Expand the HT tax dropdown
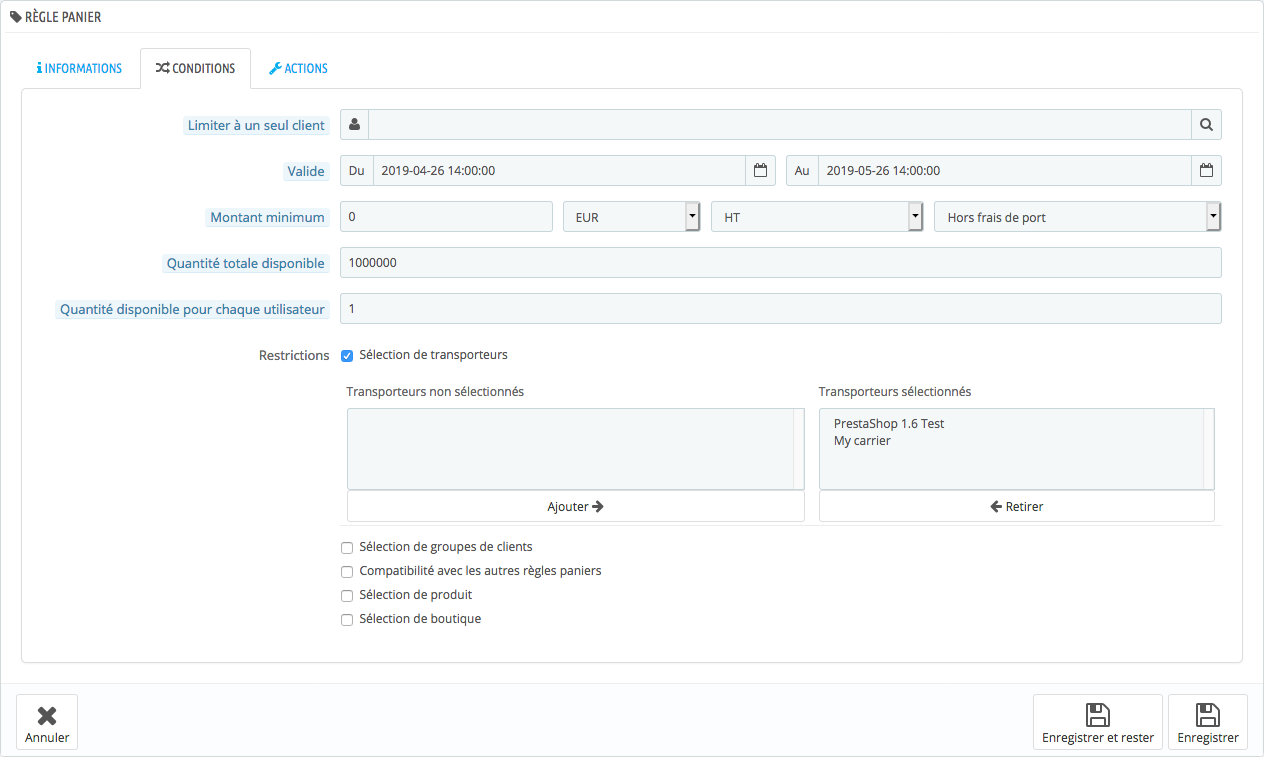The width and height of the screenshot is (1264, 757). tap(817, 217)
